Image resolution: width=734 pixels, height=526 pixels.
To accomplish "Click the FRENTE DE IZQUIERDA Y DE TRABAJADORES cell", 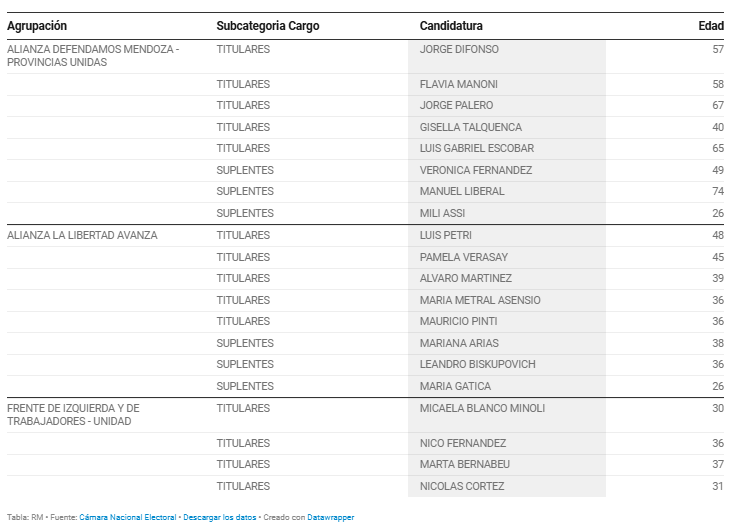I will [x=73, y=415].
